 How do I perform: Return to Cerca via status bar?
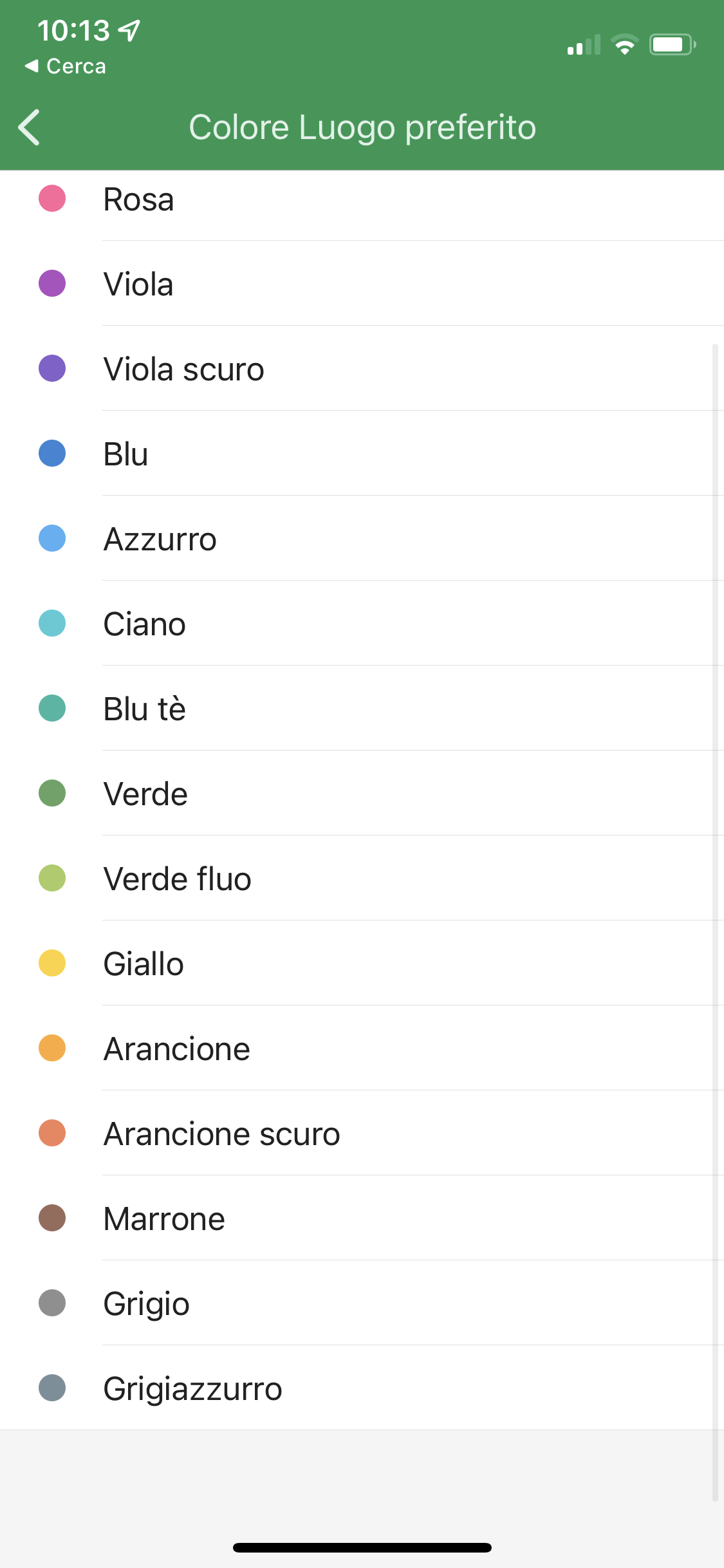pos(64,65)
